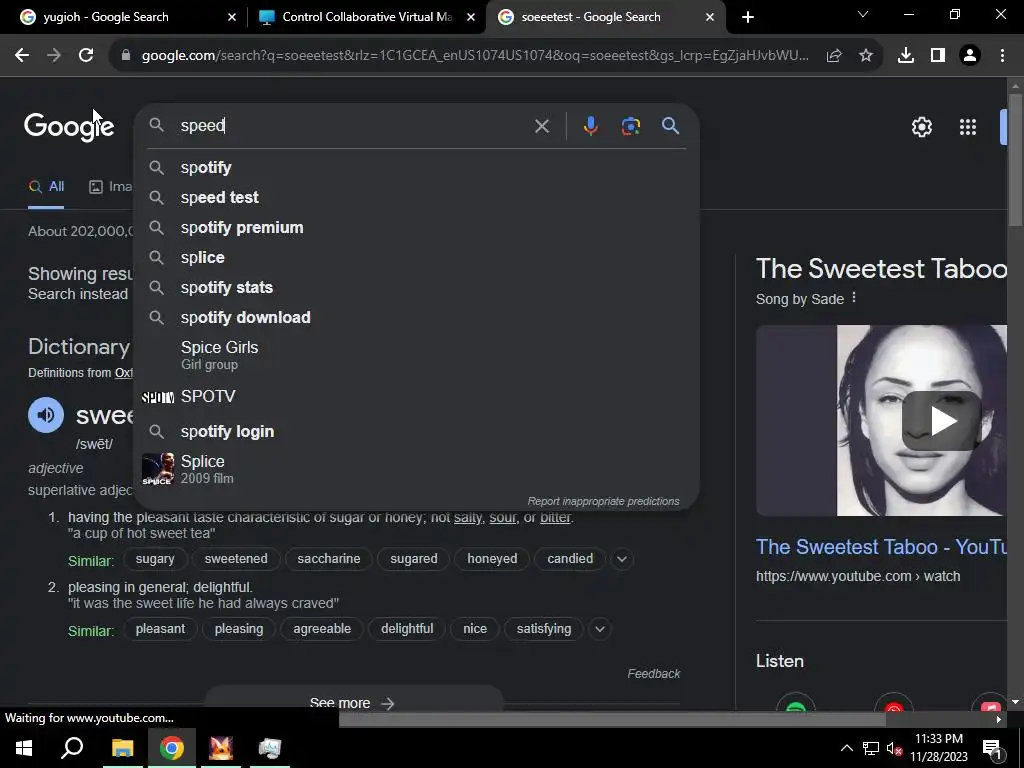The width and height of the screenshot is (1024, 768).
Task: Open Google quick settings gear
Action: click(x=921, y=127)
